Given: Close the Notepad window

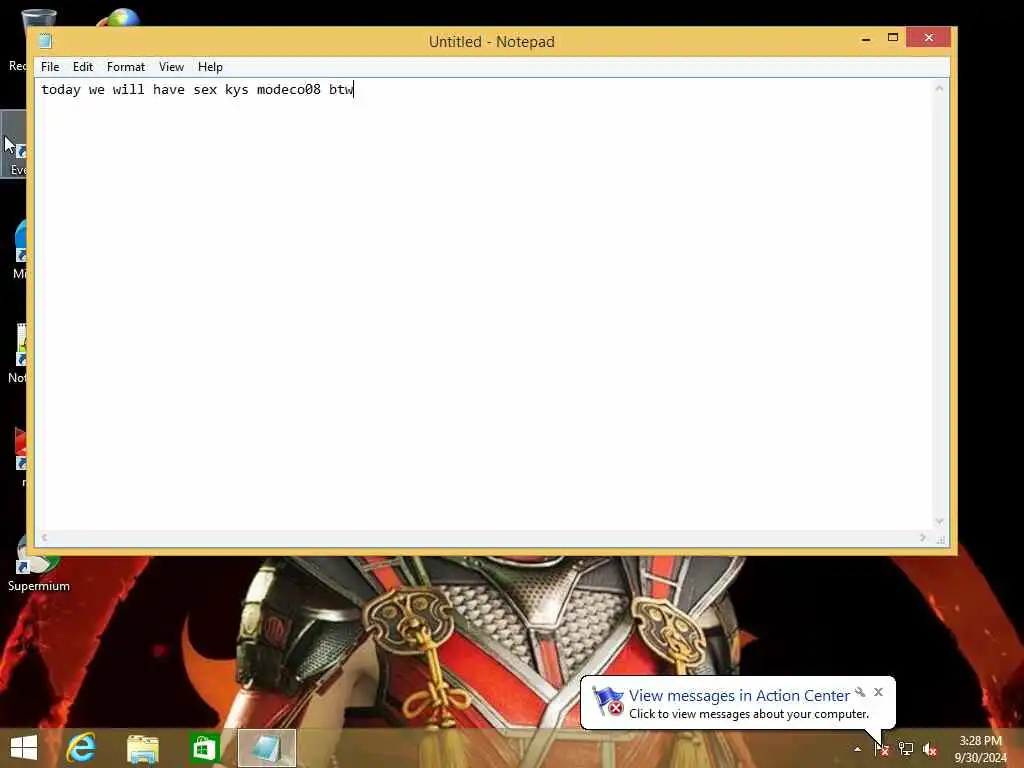Looking at the screenshot, I should pyautogui.click(x=929, y=38).
